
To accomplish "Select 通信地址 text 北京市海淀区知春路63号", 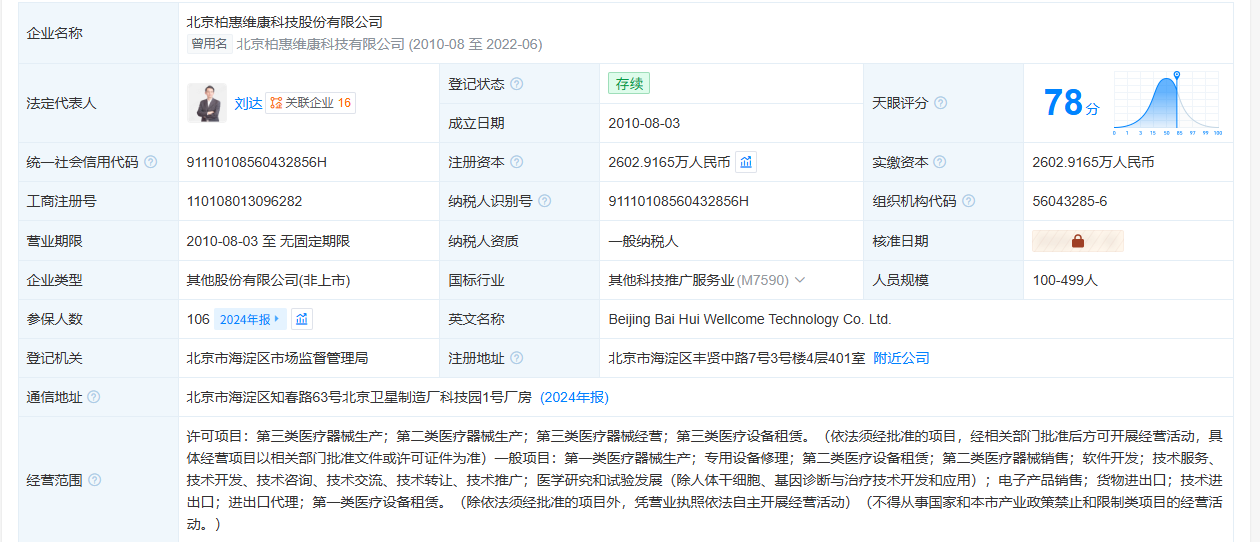I will coord(264,397).
